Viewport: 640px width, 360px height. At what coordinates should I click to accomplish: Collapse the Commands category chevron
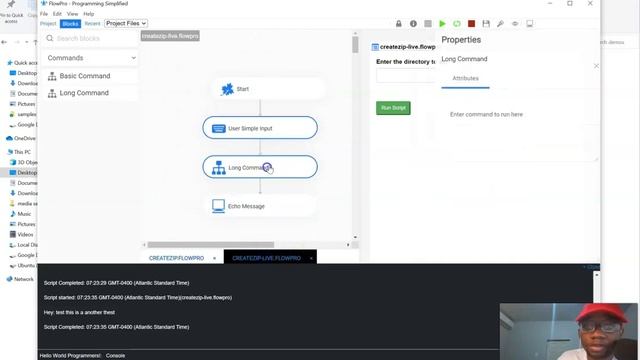point(133,58)
